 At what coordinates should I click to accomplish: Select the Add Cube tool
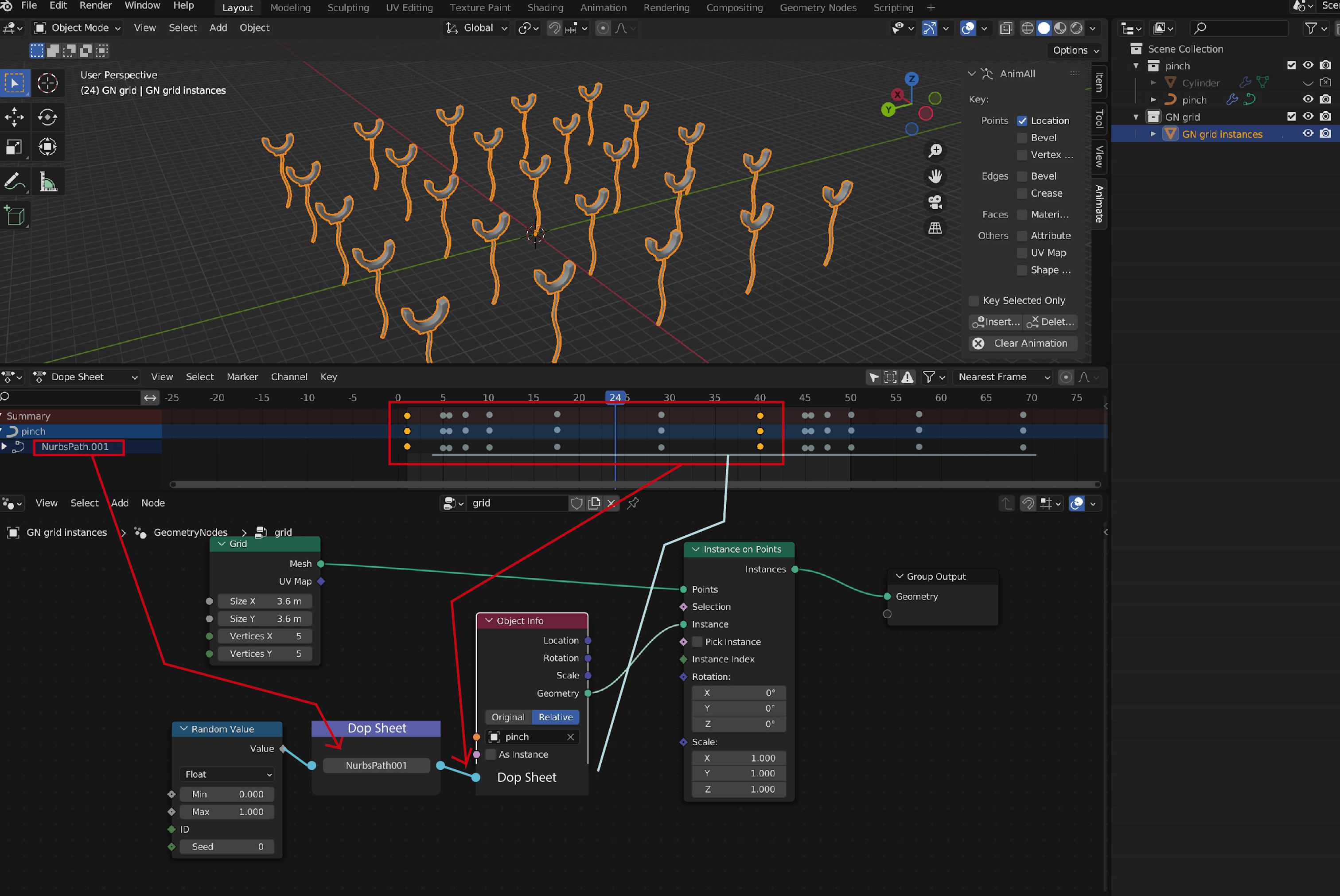[14, 217]
